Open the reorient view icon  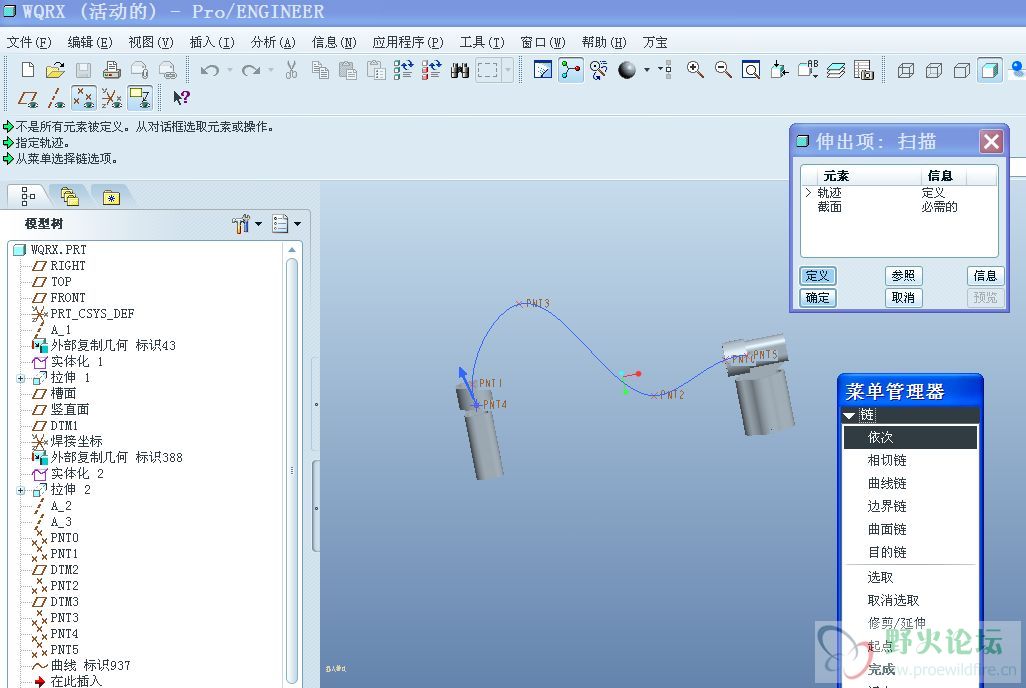[x=779, y=69]
